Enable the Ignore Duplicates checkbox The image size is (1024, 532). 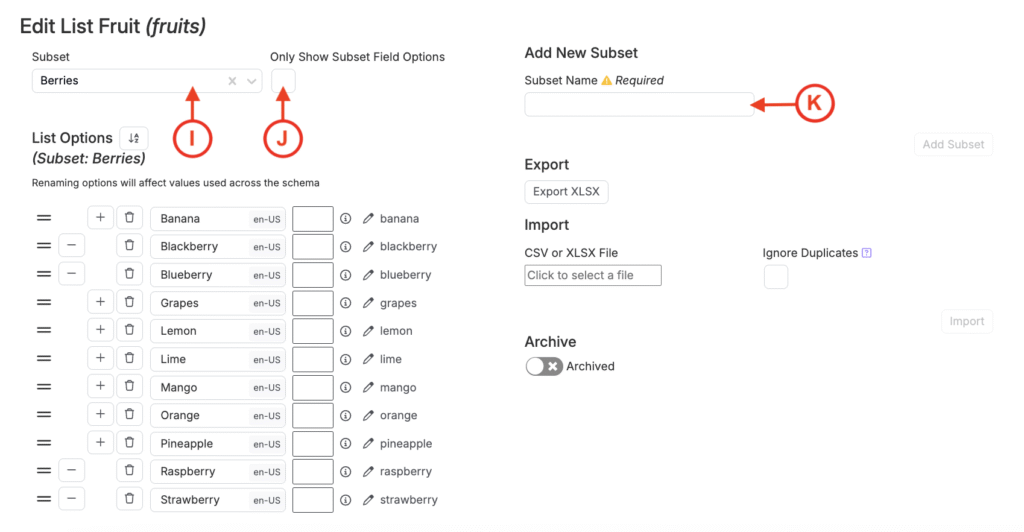pos(776,276)
